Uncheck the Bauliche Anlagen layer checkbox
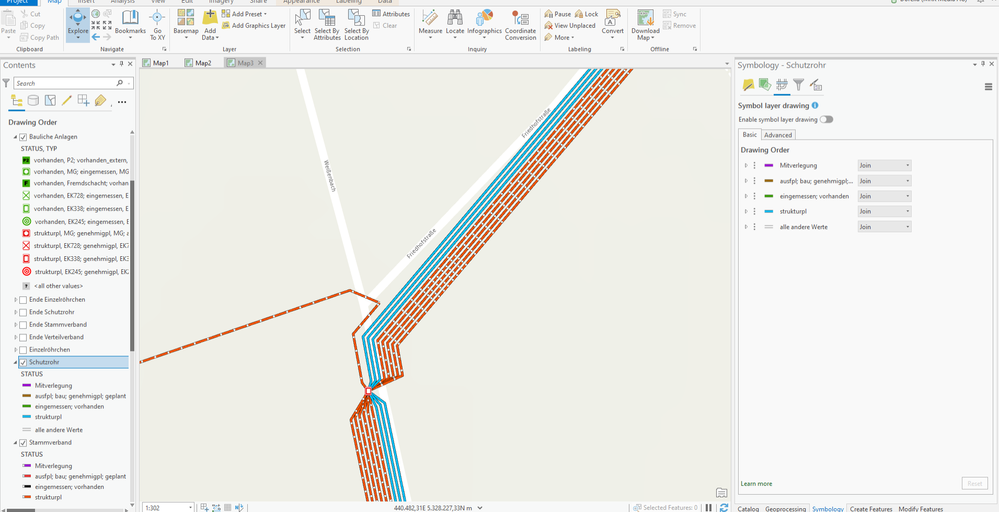The image size is (999, 512). 23,137
